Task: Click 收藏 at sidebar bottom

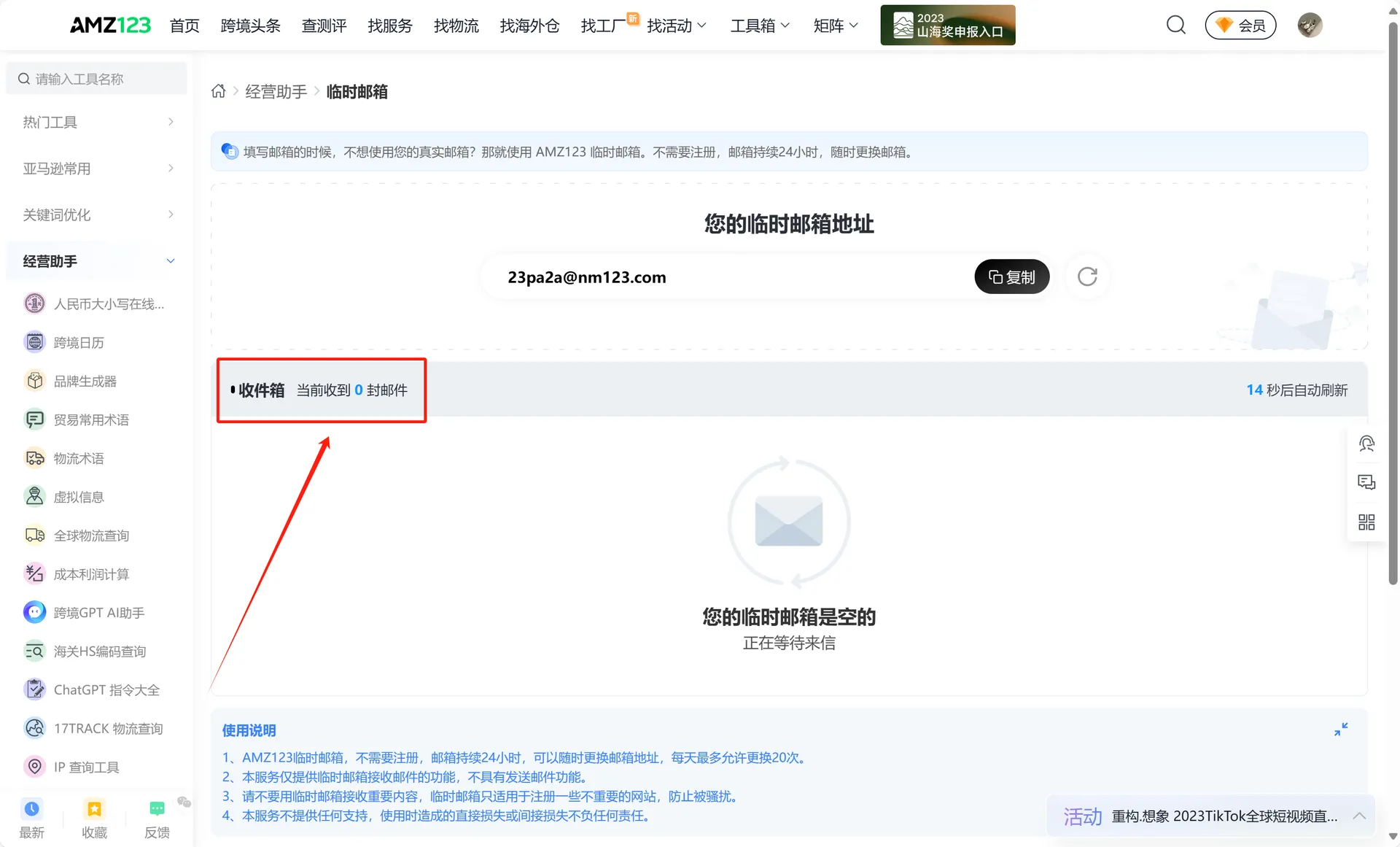Action: pyautogui.click(x=94, y=819)
